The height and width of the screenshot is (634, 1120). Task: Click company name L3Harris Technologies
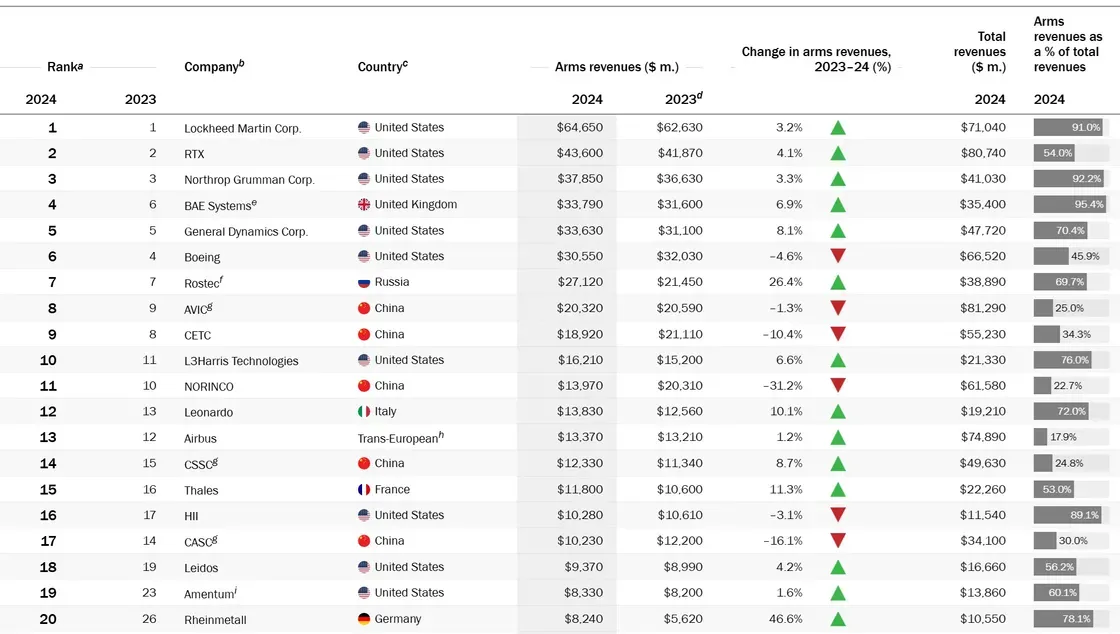[241, 361]
